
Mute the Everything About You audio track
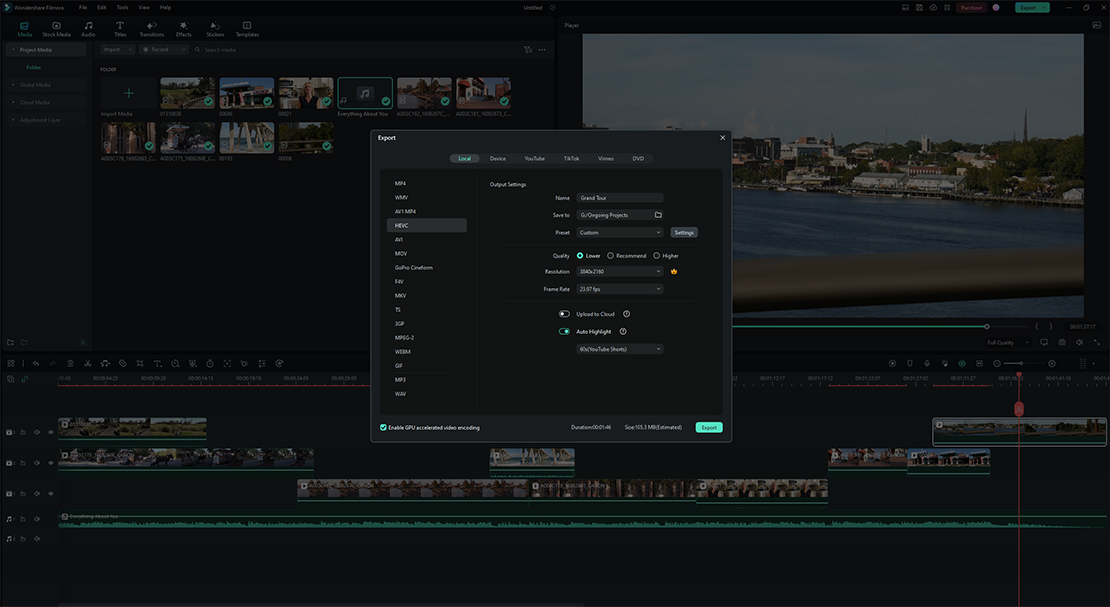pyautogui.click(x=37, y=519)
